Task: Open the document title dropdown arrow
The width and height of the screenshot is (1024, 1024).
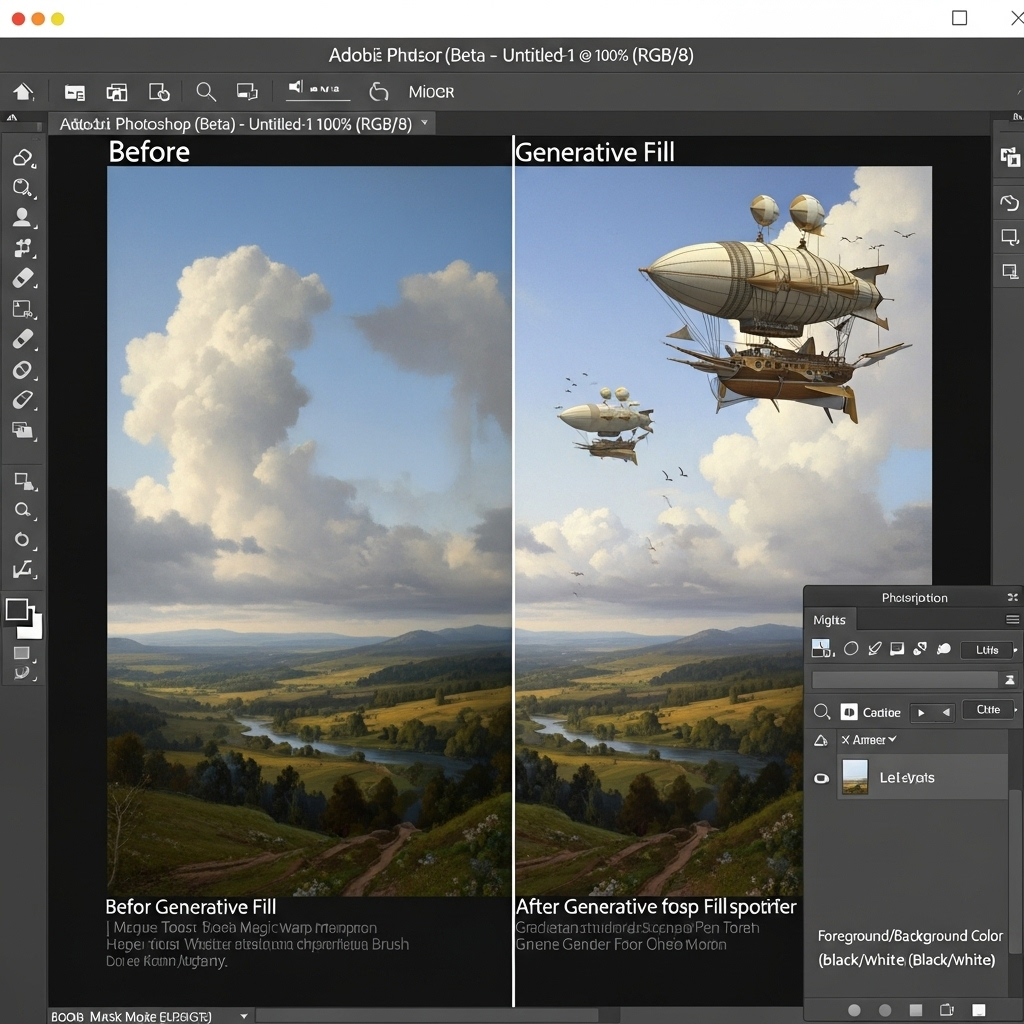Action: click(426, 122)
